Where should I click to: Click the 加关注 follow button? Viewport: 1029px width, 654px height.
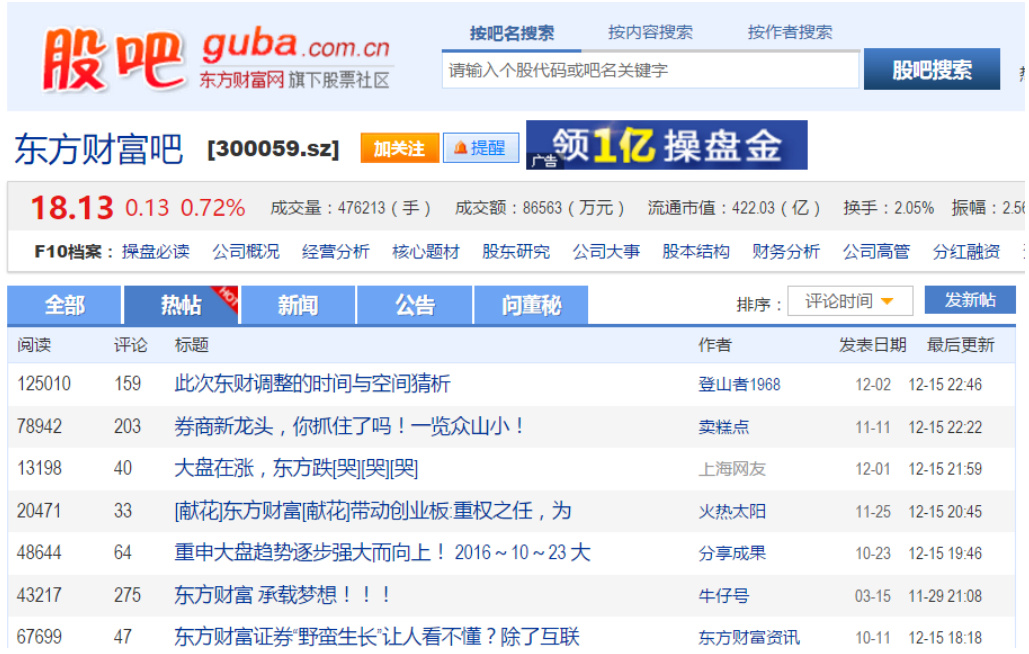[399, 148]
